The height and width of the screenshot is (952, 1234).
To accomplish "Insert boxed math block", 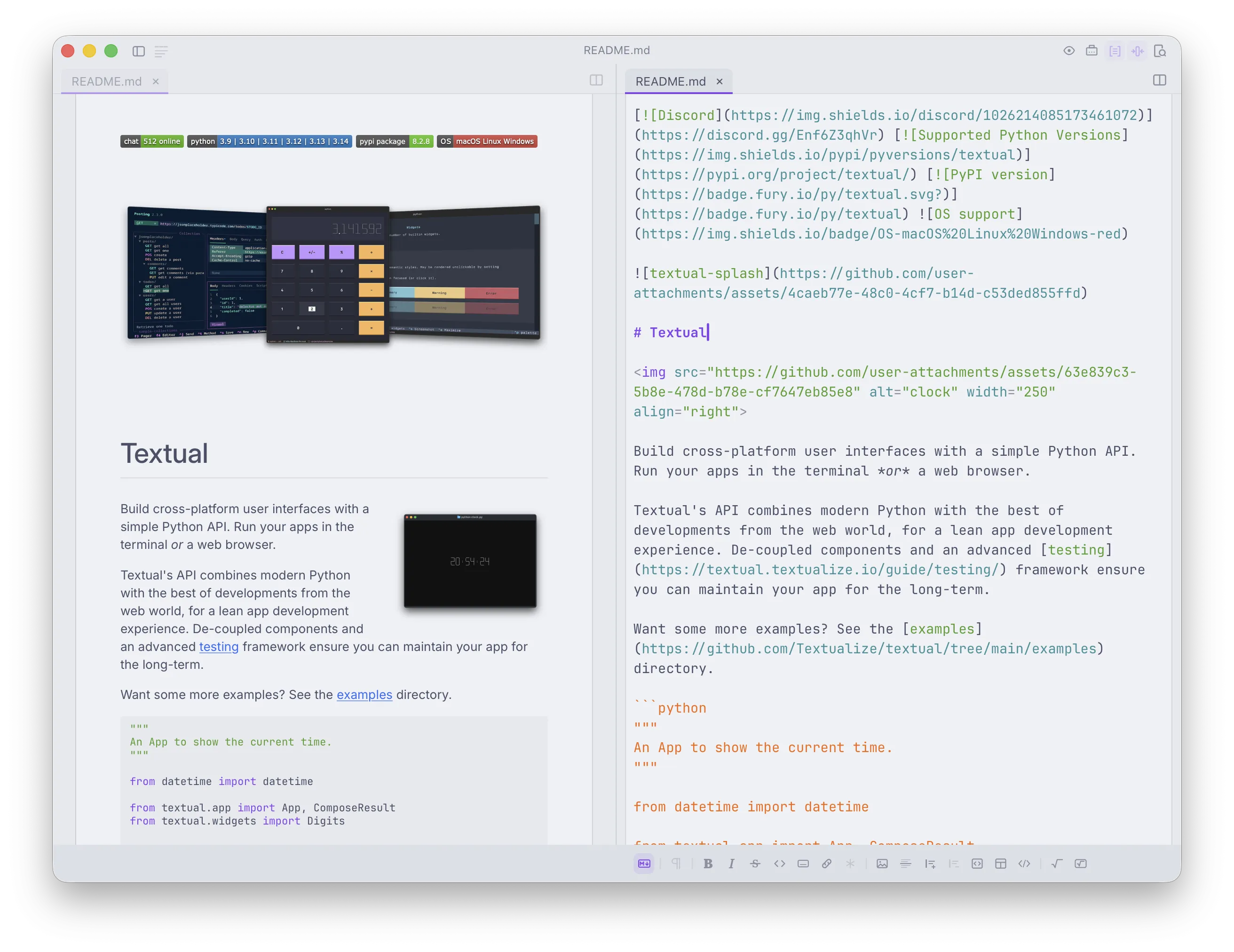I will point(1080,863).
